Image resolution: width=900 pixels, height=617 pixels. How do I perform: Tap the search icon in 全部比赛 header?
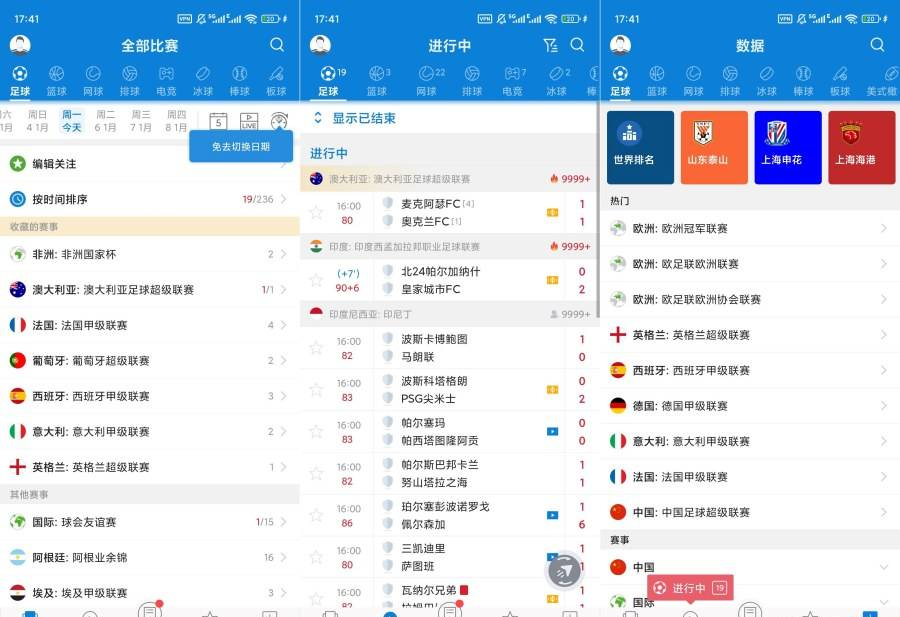point(277,45)
